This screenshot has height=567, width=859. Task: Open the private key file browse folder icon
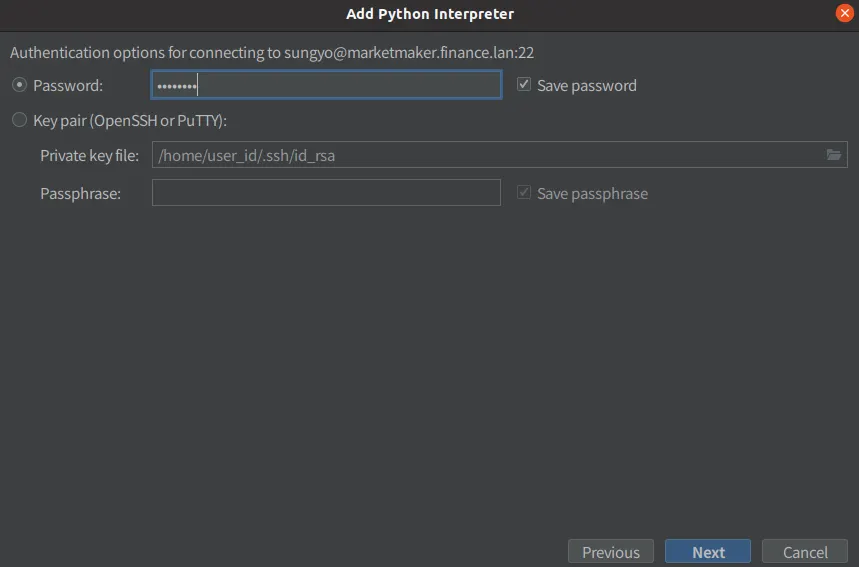click(833, 155)
